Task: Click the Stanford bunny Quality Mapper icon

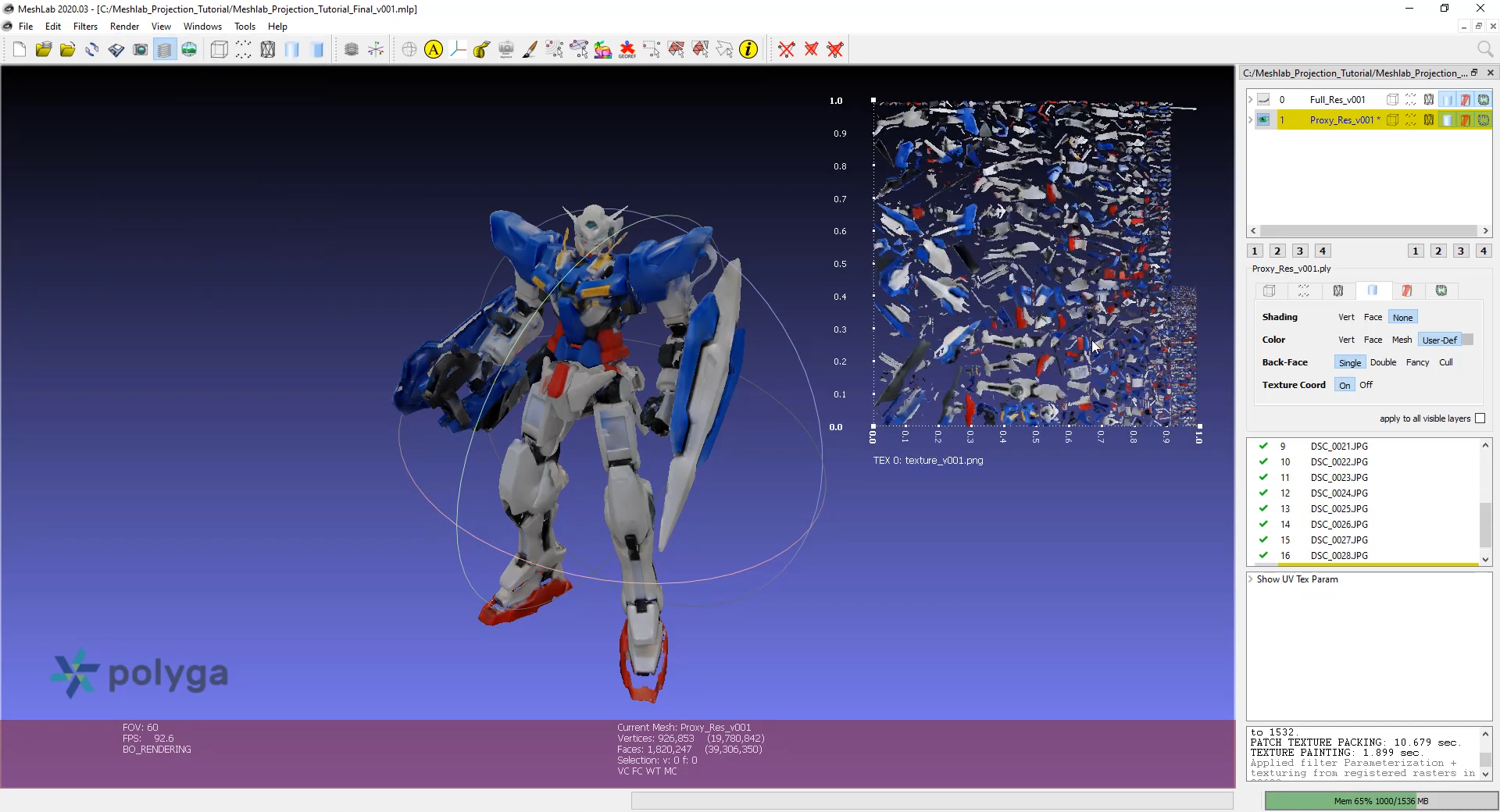Action: [603, 50]
